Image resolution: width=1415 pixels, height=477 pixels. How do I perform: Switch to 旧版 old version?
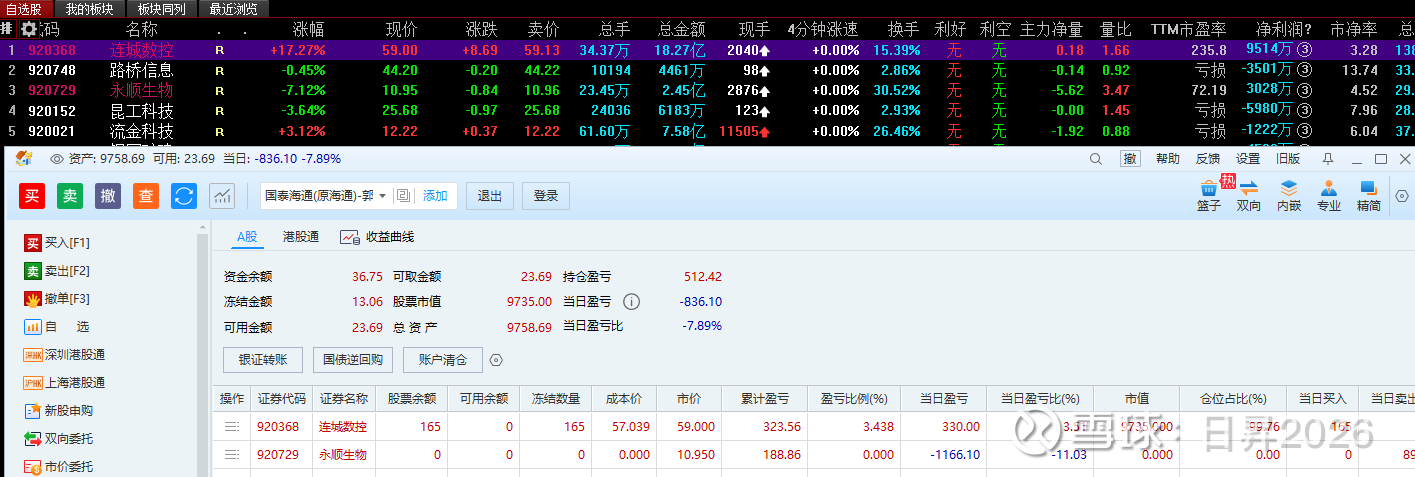(x=1288, y=159)
